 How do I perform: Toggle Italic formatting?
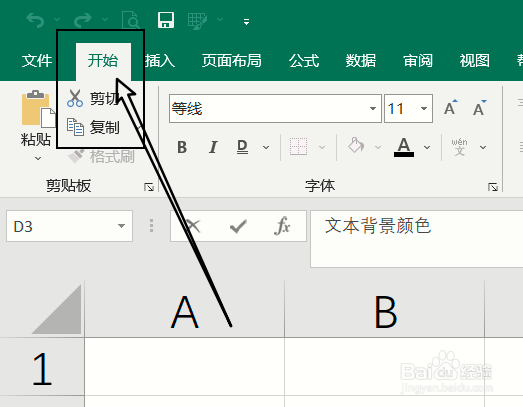pos(213,147)
